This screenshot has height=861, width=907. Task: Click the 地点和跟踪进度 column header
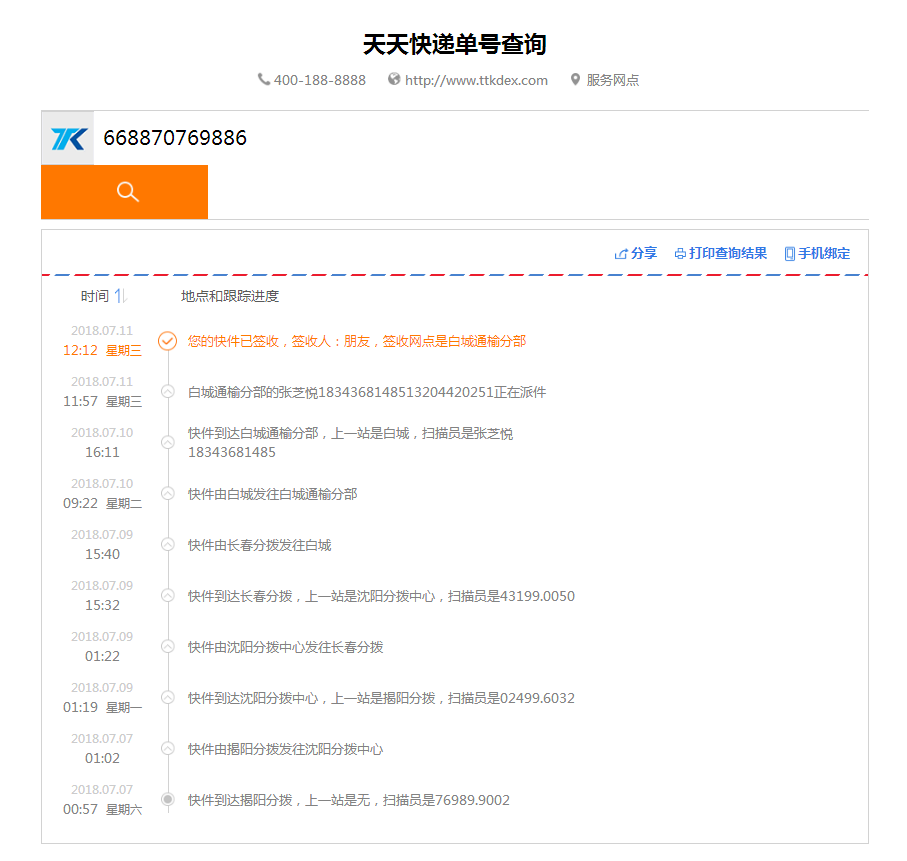(230, 296)
